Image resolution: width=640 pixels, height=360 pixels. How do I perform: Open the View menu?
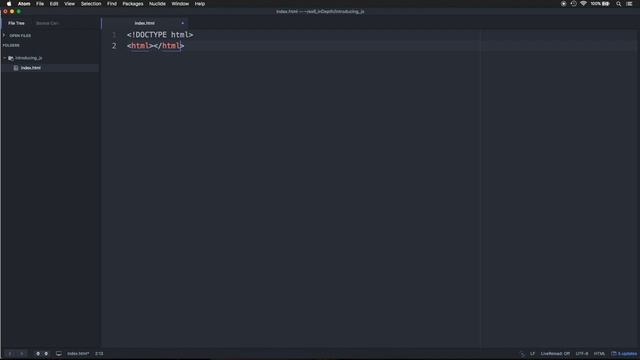pyautogui.click(x=69, y=4)
